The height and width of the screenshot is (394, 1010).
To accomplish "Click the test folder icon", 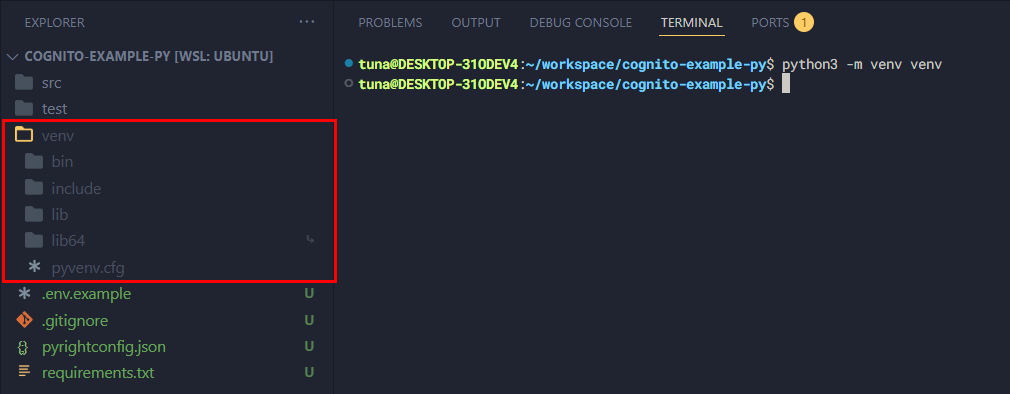I will tap(24, 109).
